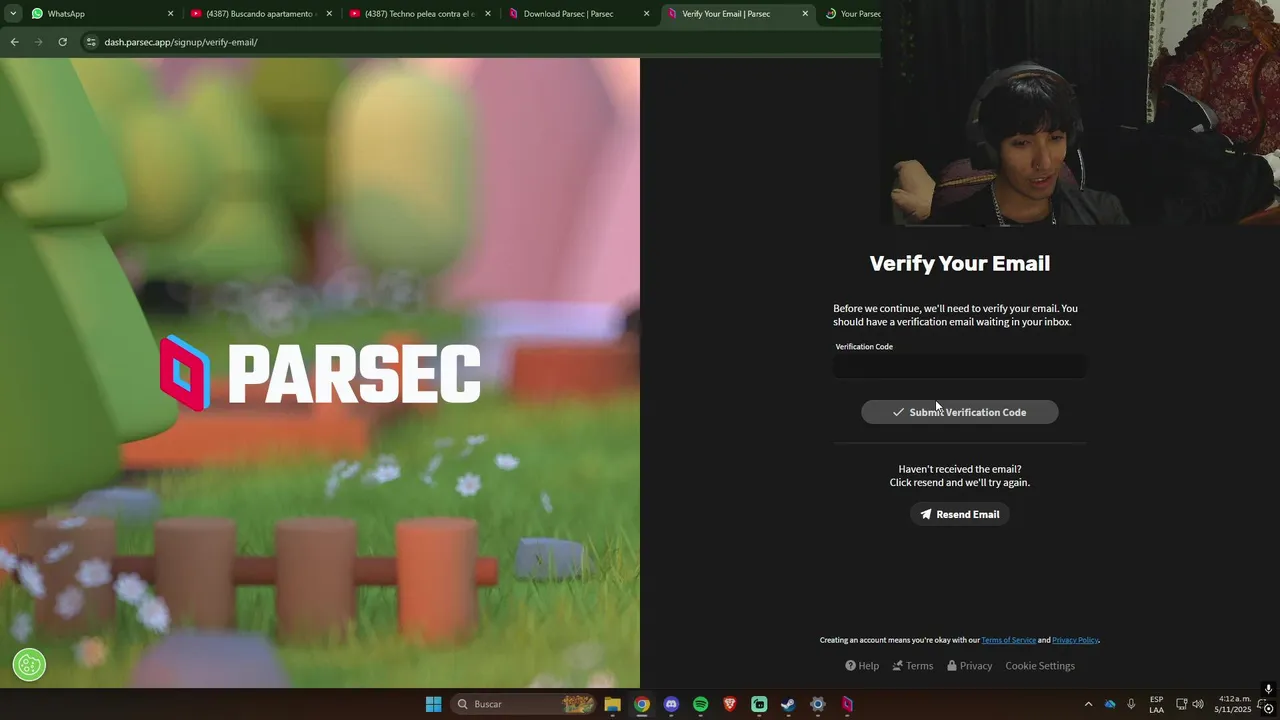Close the Download Parsec tab
The height and width of the screenshot is (720, 1280).
pyautogui.click(x=646, y=14)
